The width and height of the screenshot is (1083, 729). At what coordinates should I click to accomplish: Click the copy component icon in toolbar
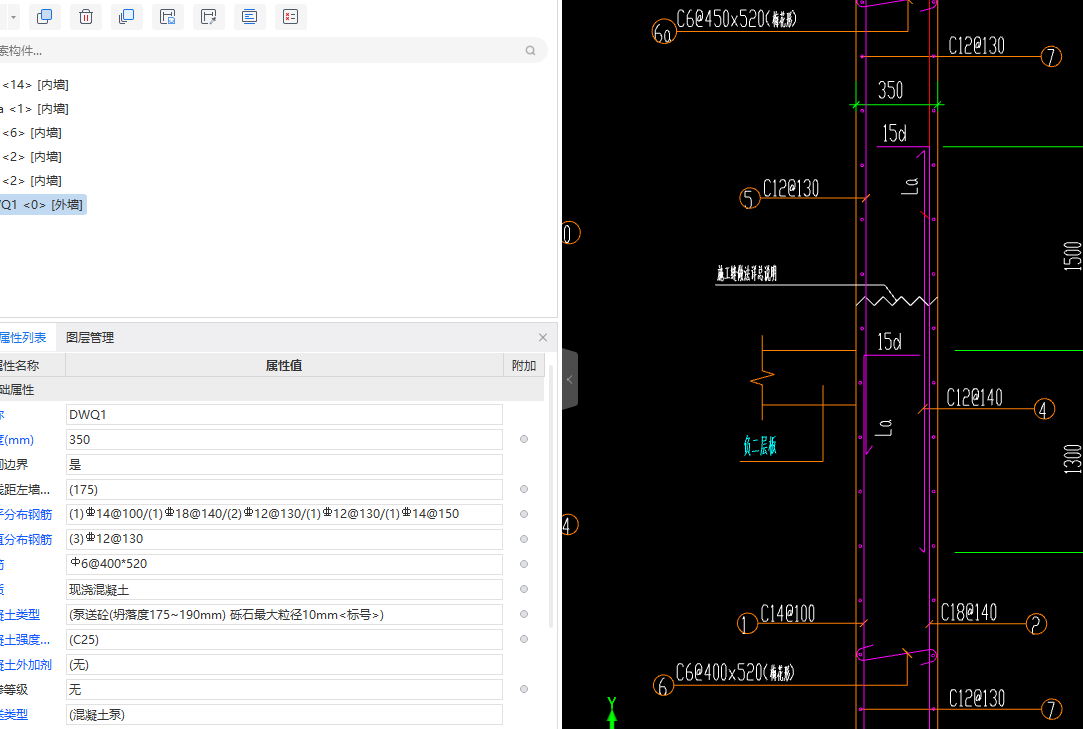click(44, 17)
